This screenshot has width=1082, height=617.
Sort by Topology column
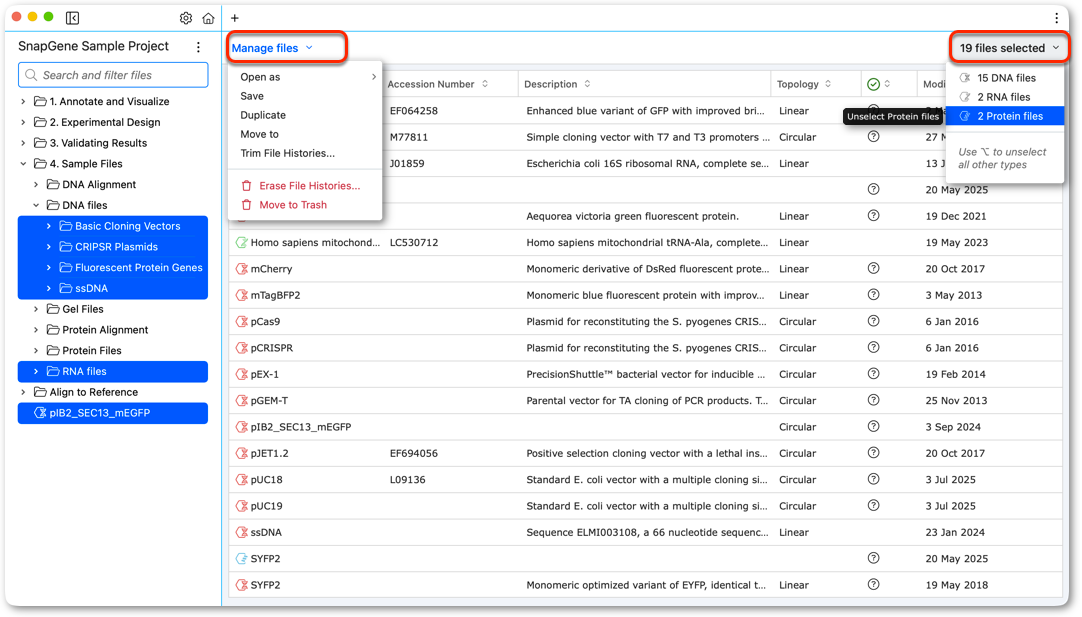click(804, 84)
